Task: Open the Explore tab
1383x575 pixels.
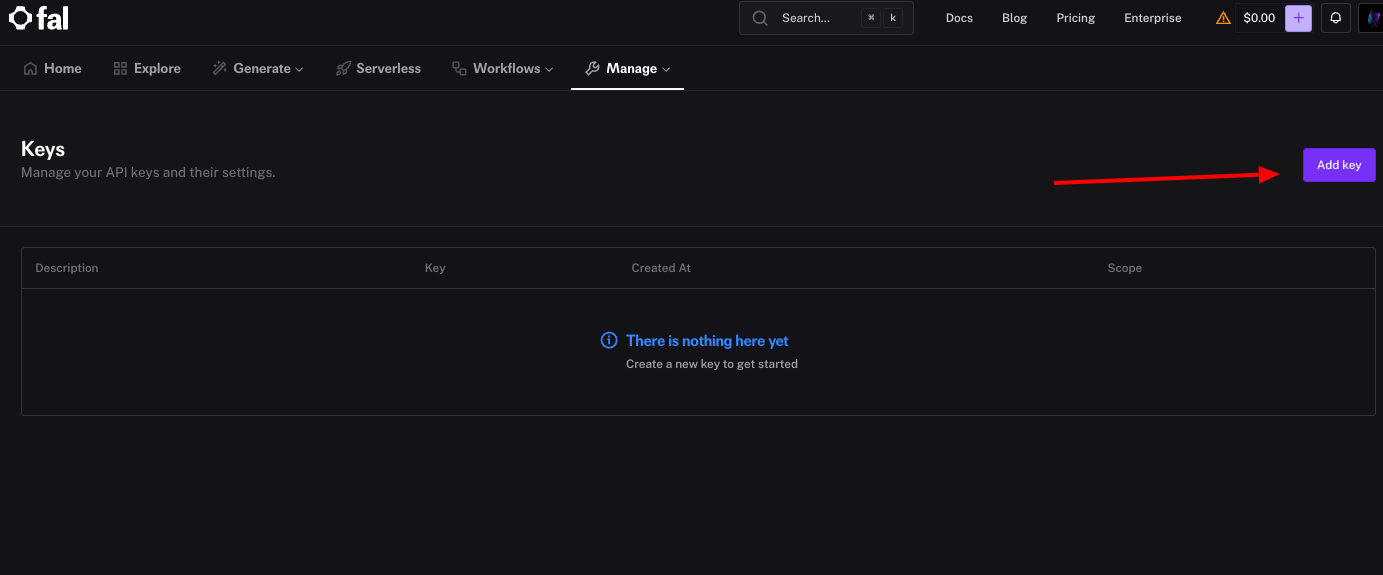Action: pos(147,68)
